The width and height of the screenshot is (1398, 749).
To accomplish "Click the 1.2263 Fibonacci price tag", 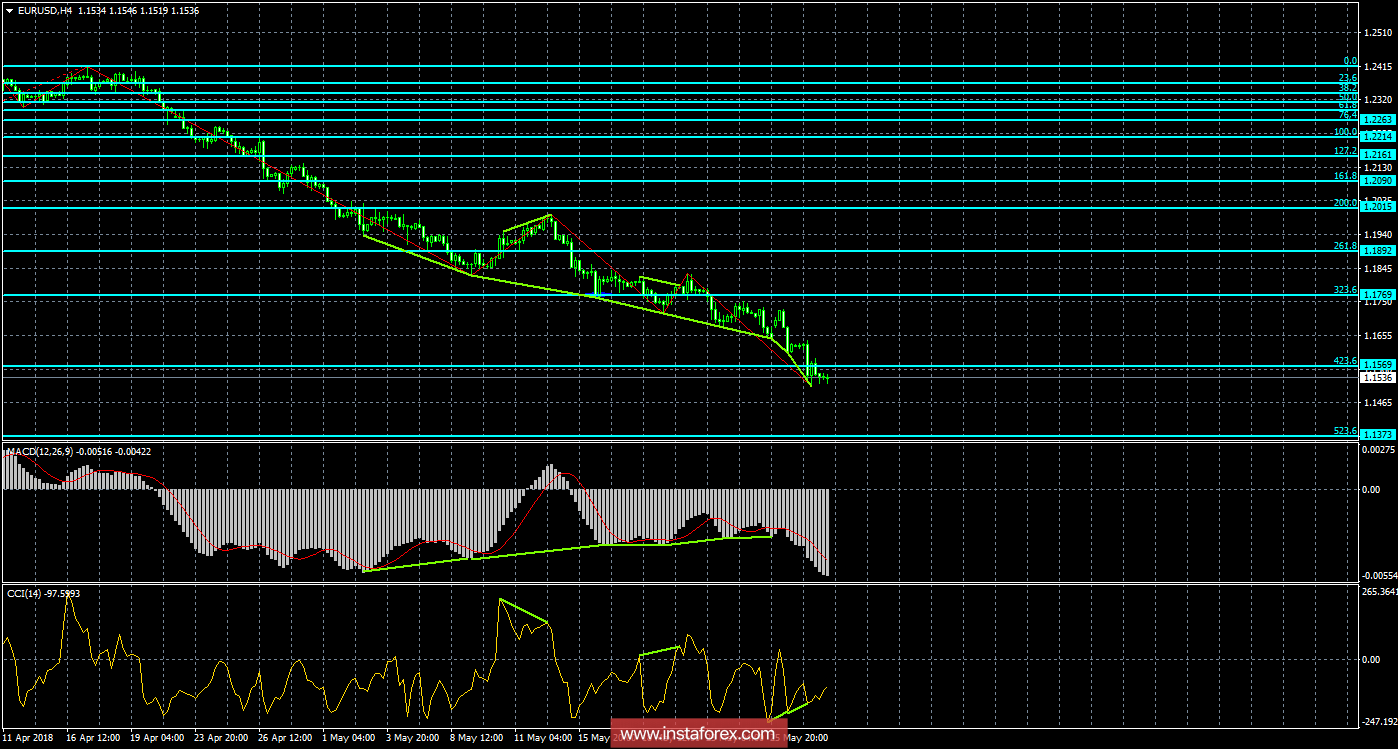I will click(1378, 119).
